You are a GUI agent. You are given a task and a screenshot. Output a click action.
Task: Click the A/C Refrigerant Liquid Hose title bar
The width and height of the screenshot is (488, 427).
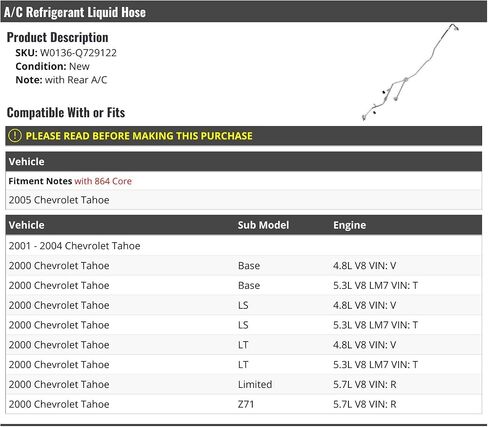click(x=244, y=12)
